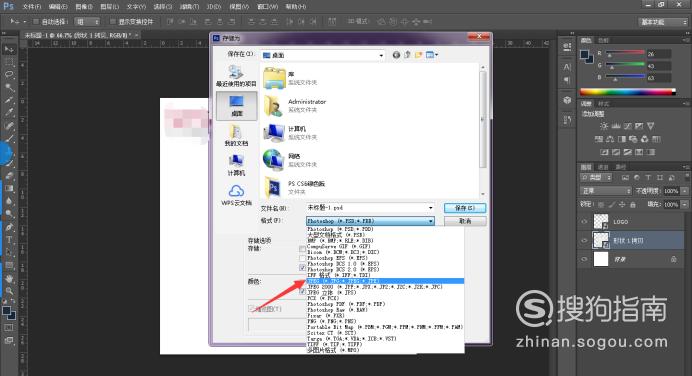
Task: Open Computer (计算机) in the dialog sidebar
Action: tap(236, 165)
